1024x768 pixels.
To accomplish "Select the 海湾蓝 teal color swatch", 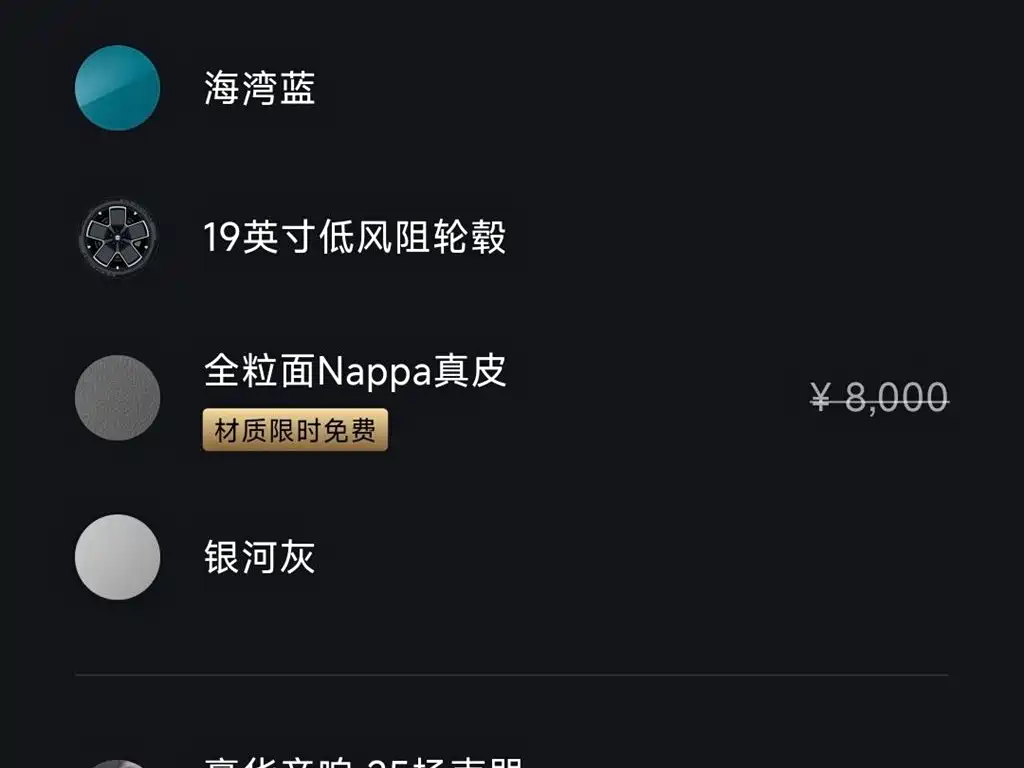I will coord(118,88).
